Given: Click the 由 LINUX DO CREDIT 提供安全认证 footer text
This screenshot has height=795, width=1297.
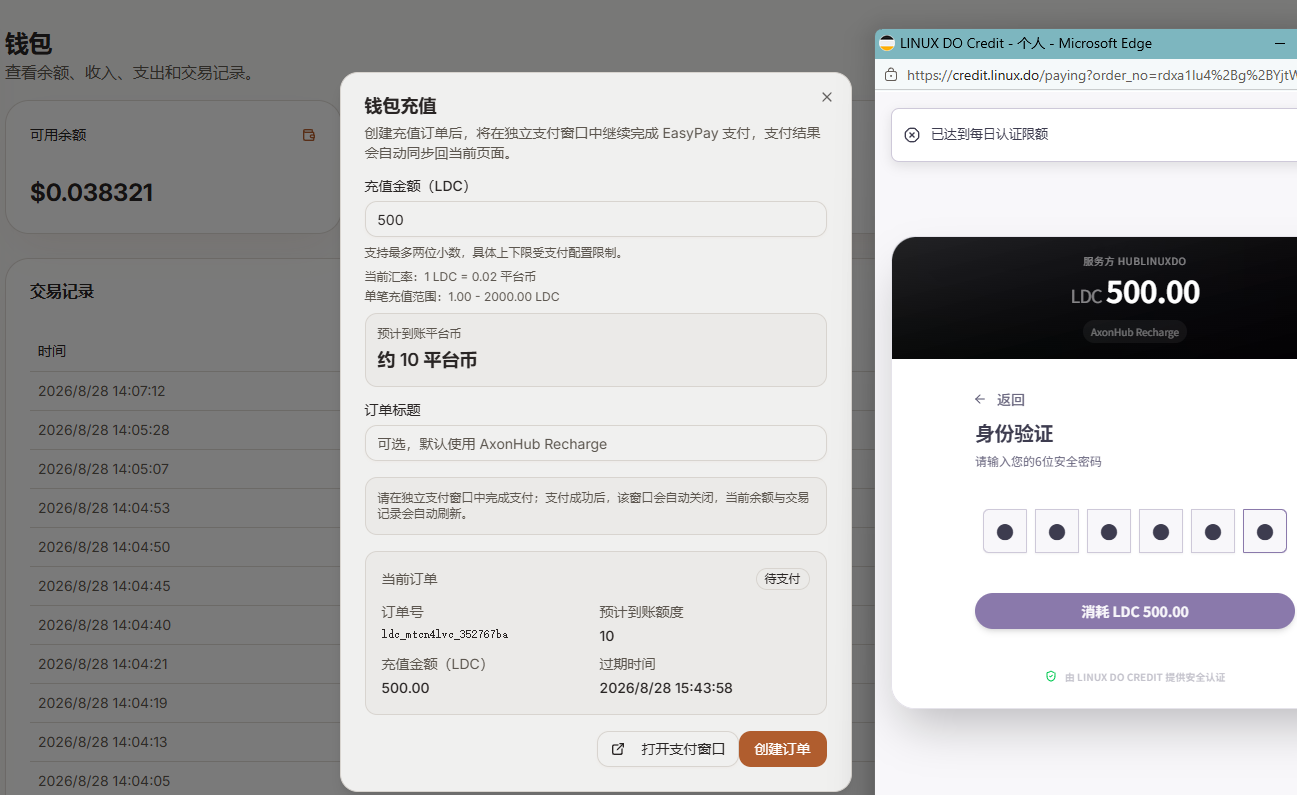Looking at the screenshot, I should point(1145,677).
